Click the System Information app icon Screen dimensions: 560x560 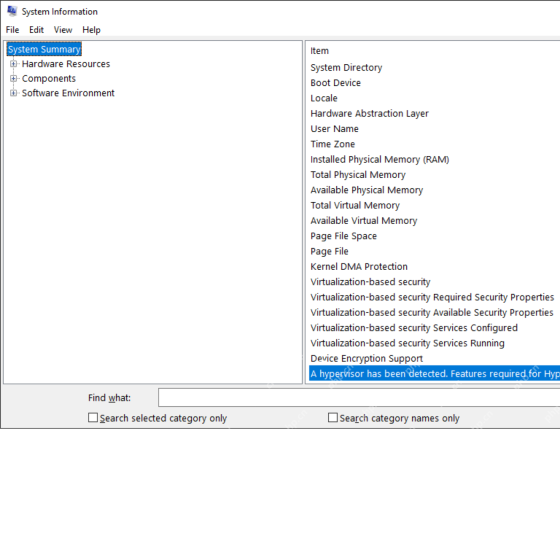point(12,11)
